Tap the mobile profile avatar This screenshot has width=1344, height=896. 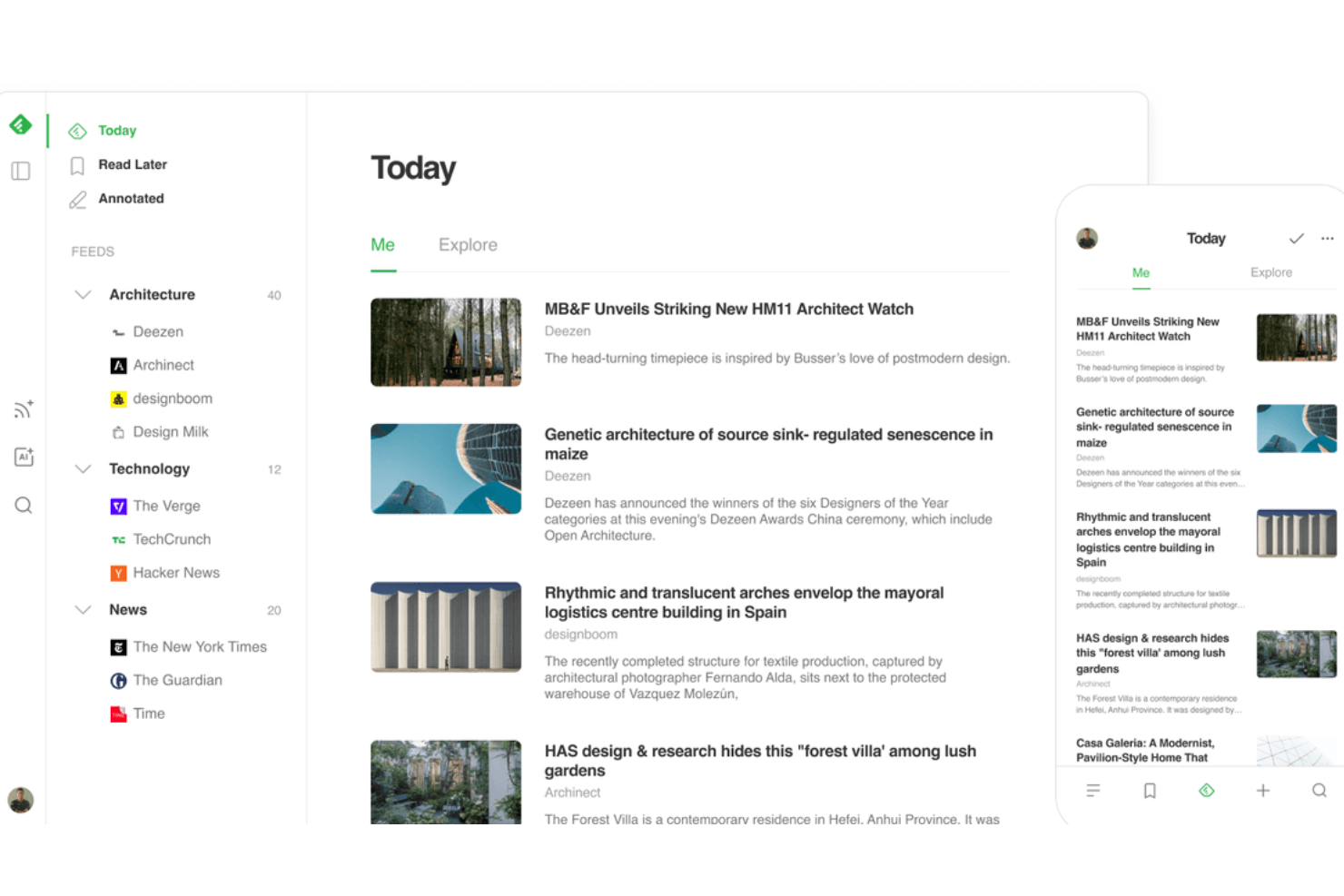(x=1087, y=239)
